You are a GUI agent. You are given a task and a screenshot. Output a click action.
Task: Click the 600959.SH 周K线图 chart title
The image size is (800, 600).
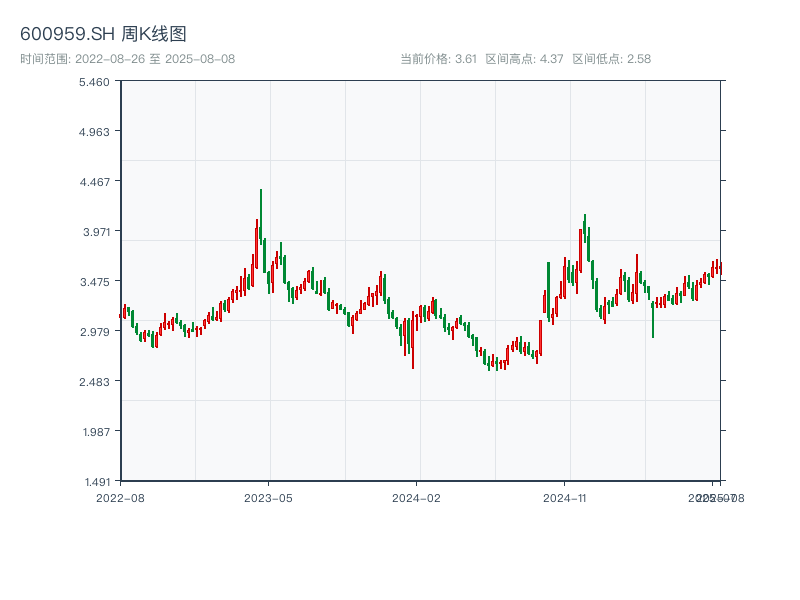(x=103, y=35)
